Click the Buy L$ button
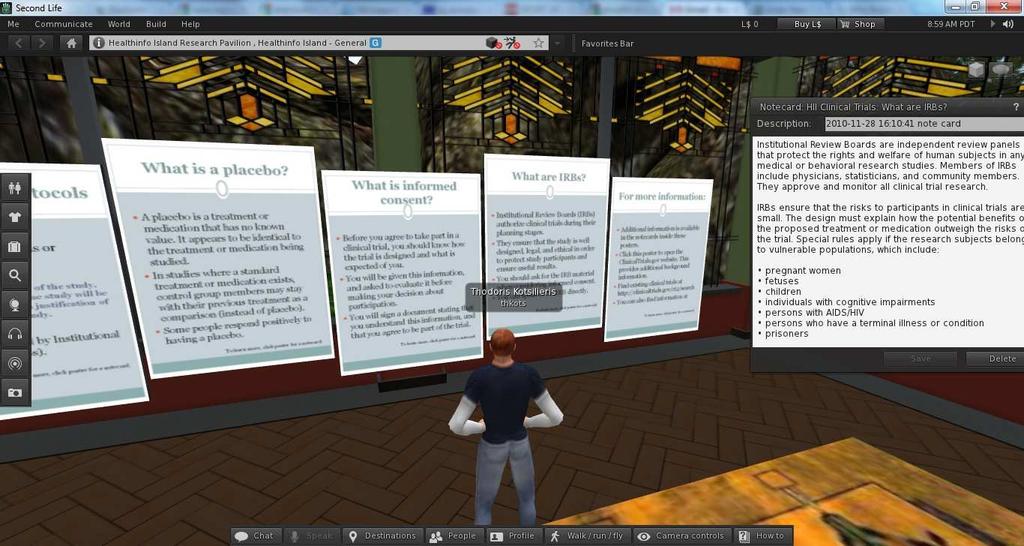1024x546 pixels. point(807,24)
